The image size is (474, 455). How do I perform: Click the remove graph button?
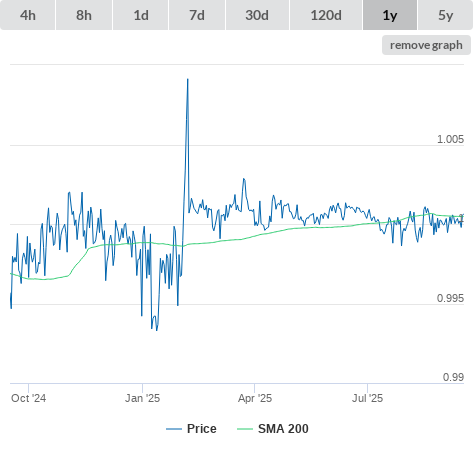[x=426, y=45]
